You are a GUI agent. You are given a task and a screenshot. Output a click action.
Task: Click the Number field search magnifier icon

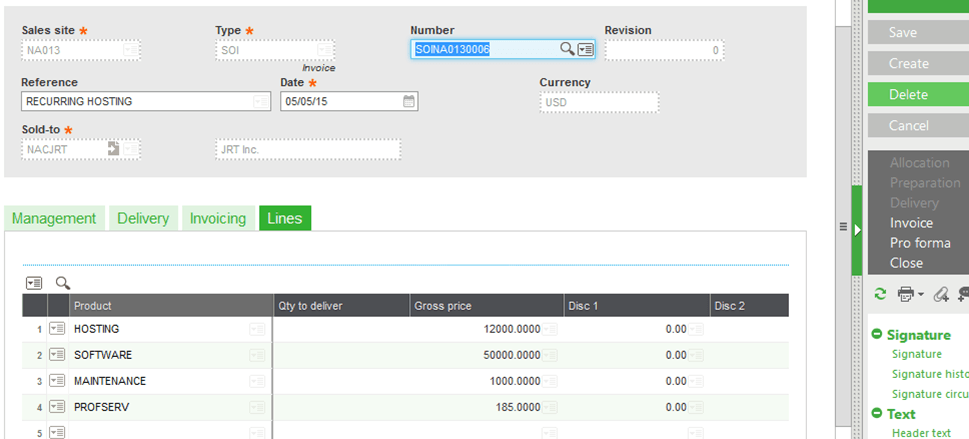click(566, 49)
